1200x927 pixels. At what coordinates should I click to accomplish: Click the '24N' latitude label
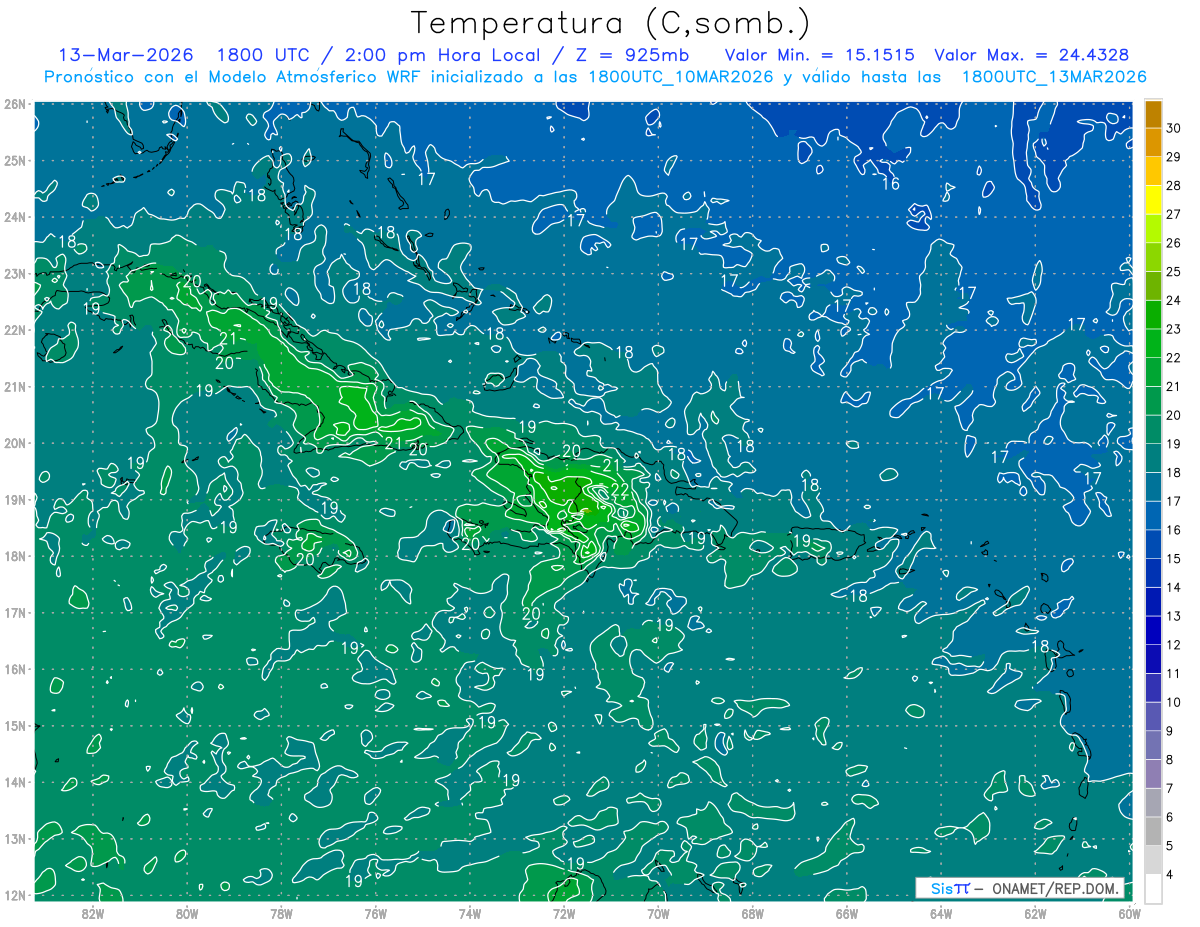tap(14, 217)
